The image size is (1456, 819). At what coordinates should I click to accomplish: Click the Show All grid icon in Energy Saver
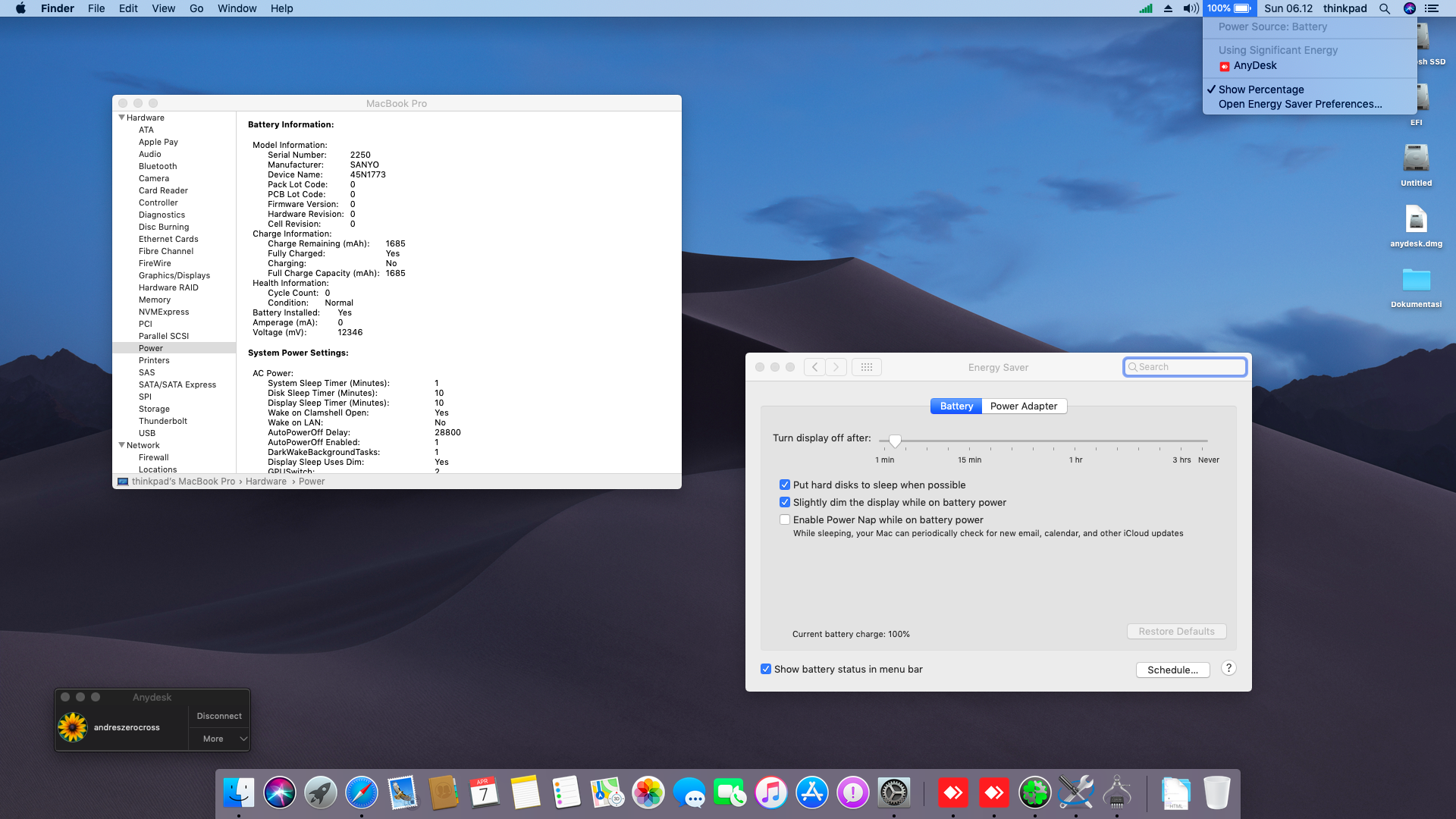866,367
